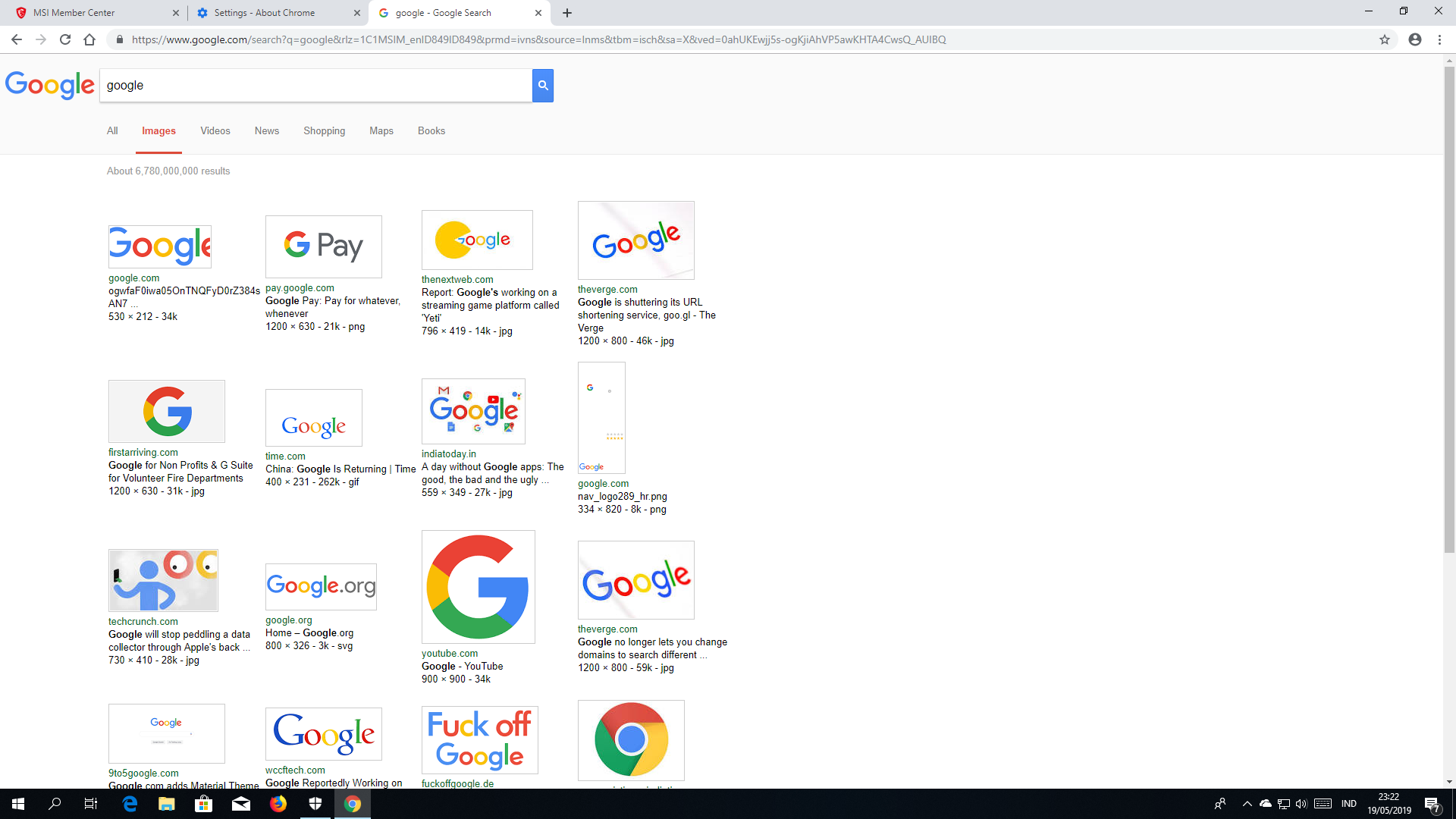The image size is (1456, 819).
Task: Switch to the News tab
Action: click(x=267, y=130)
